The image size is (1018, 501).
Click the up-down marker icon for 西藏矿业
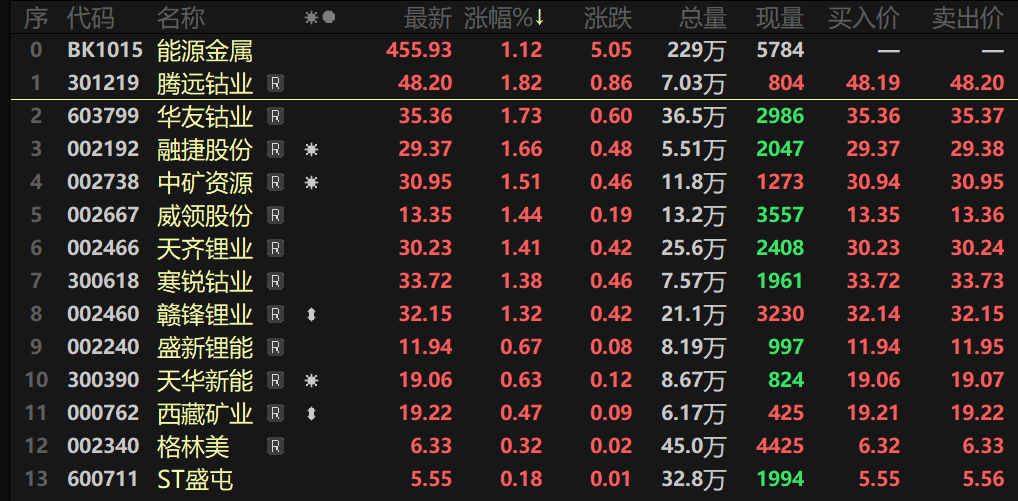click(312, 413)
